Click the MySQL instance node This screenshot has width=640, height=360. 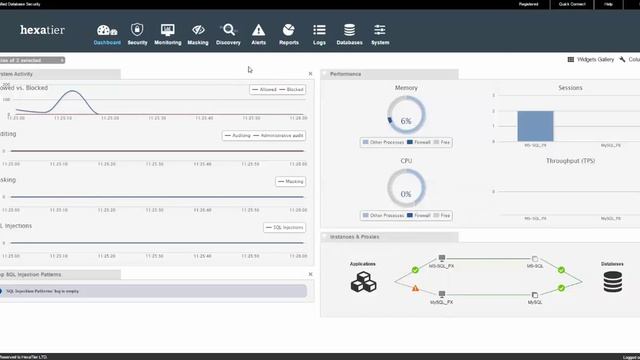(x=535, y=295)
